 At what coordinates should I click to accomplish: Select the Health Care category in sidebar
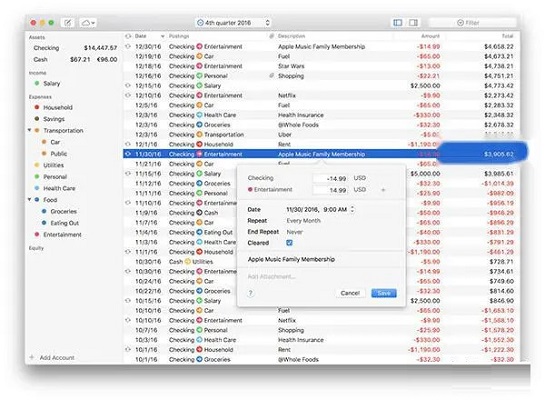pyautogui.click(x=59, y=188)
